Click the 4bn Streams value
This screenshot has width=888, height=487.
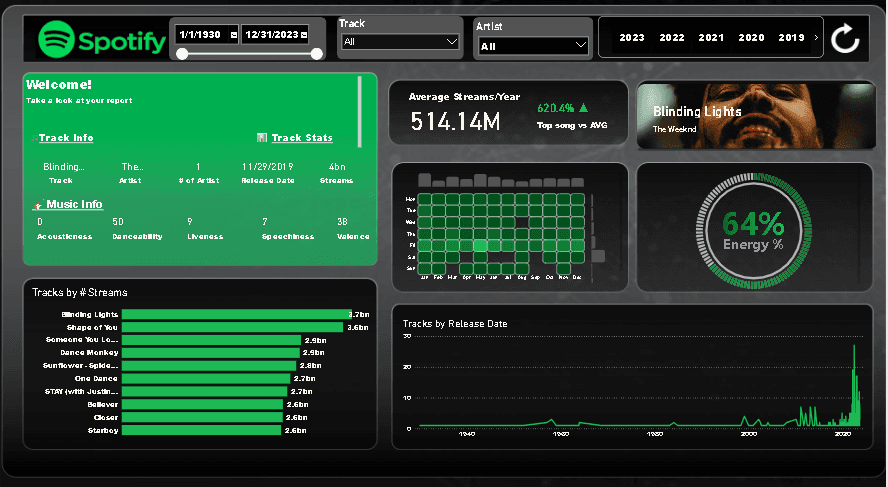coord(337,166)
